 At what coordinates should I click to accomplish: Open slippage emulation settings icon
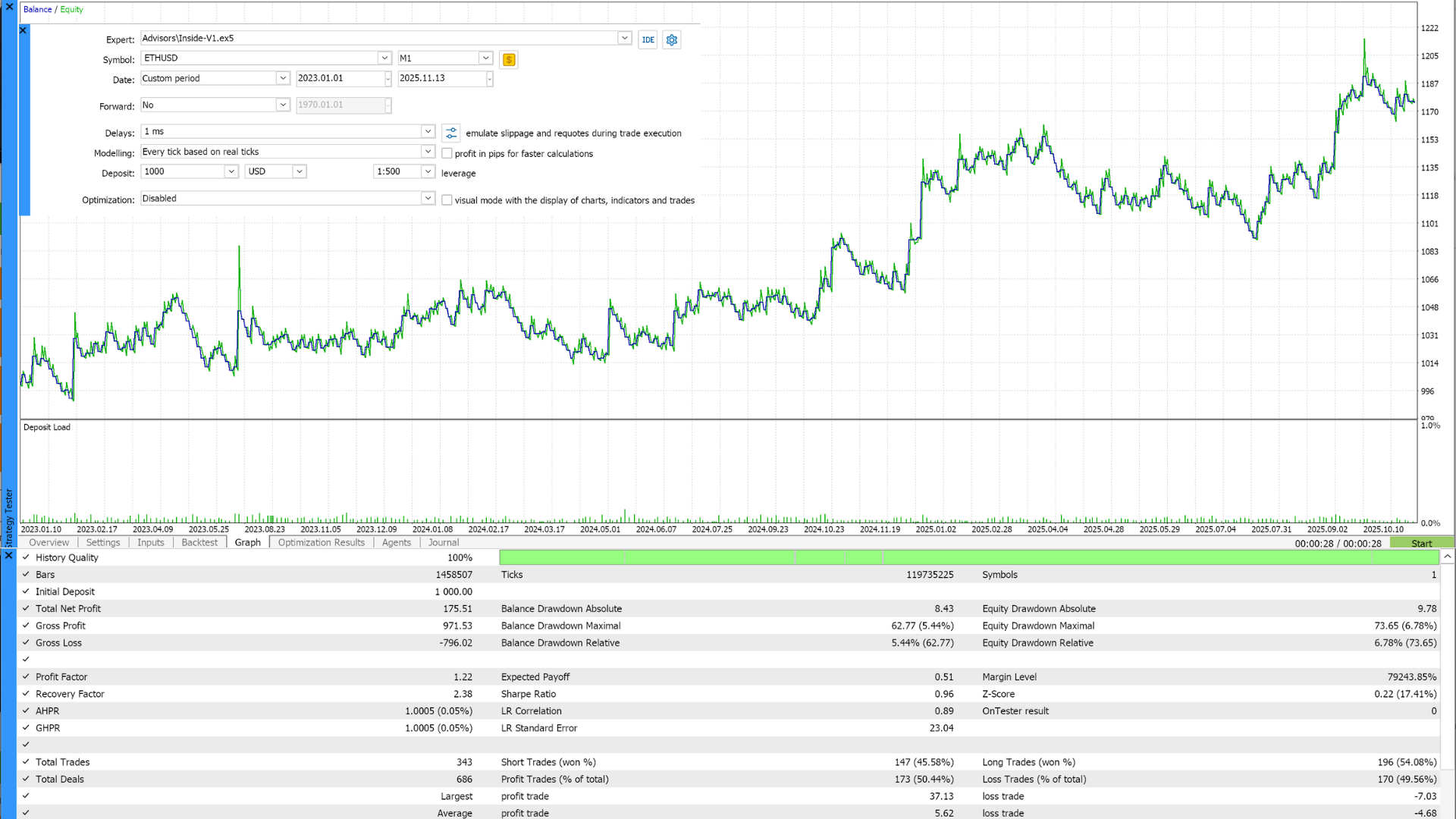tap(451, 133)
